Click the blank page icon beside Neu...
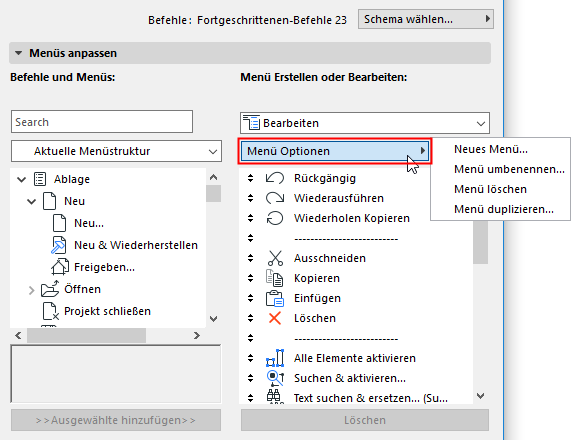The image size is (572, 440). tap(59, 223)
